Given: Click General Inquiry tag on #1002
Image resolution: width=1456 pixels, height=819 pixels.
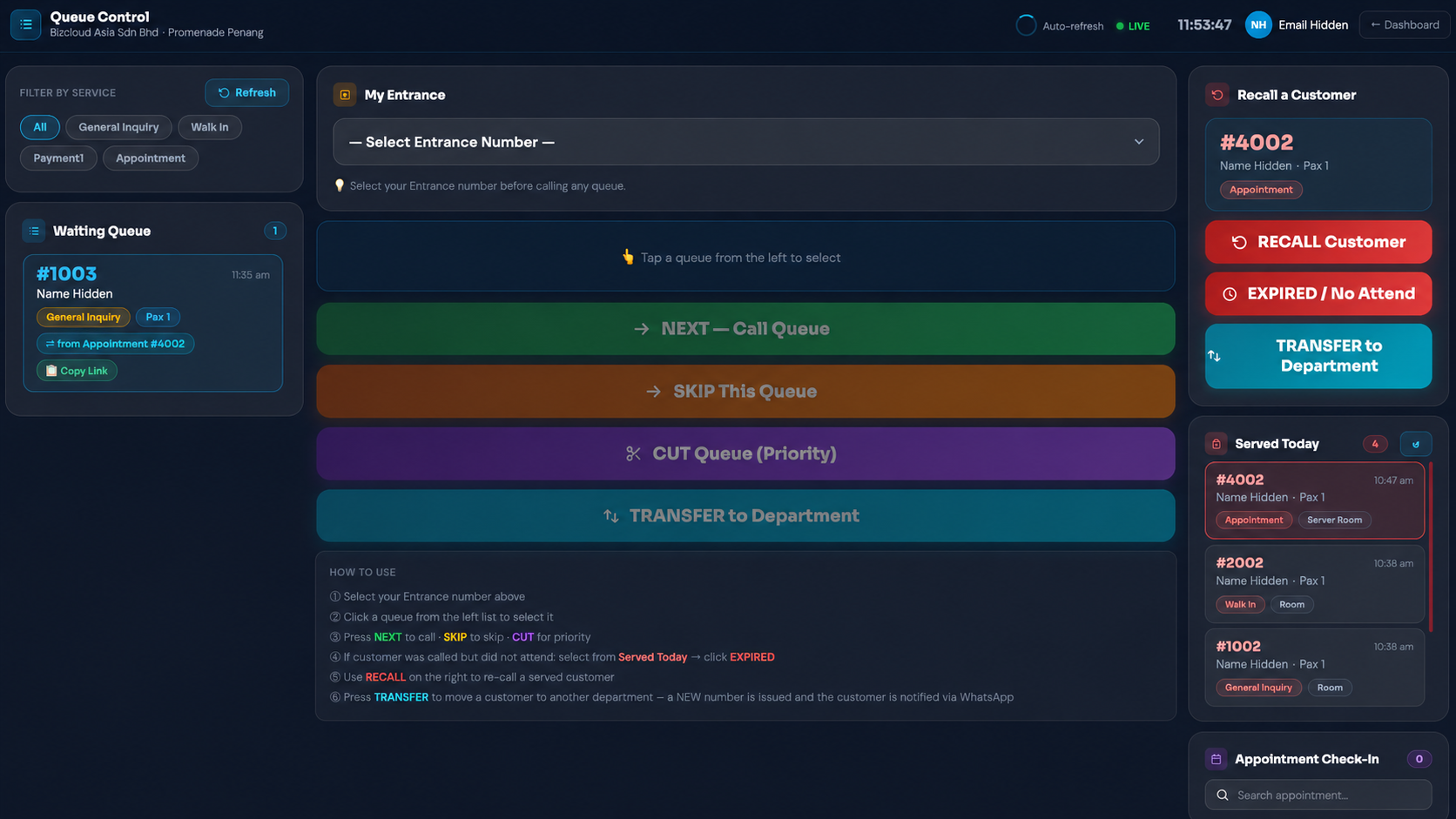Looking at the screenshot, I should (x=1258, y=688).
